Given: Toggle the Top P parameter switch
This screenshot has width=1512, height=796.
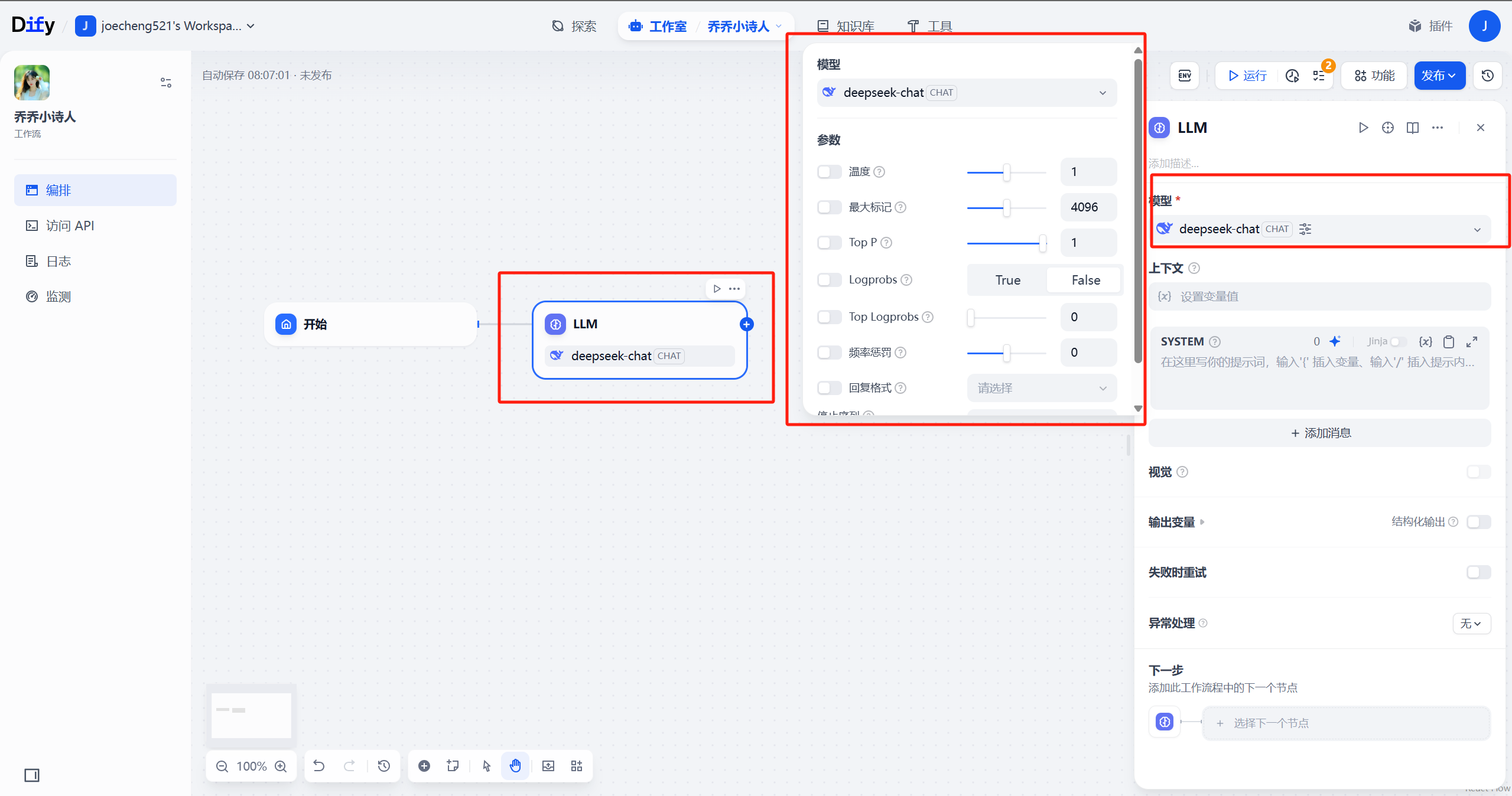Looking at the screenshot, I should tap(829, 243).
